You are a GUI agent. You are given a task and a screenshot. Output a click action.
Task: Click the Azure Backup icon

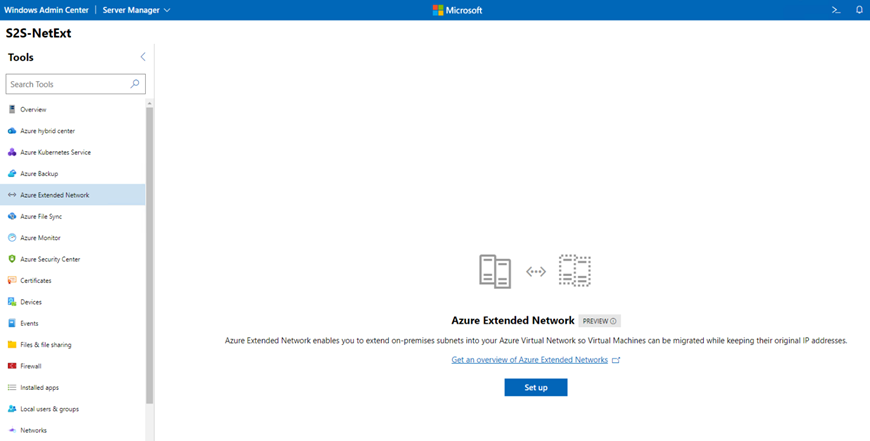click(12, 174)
